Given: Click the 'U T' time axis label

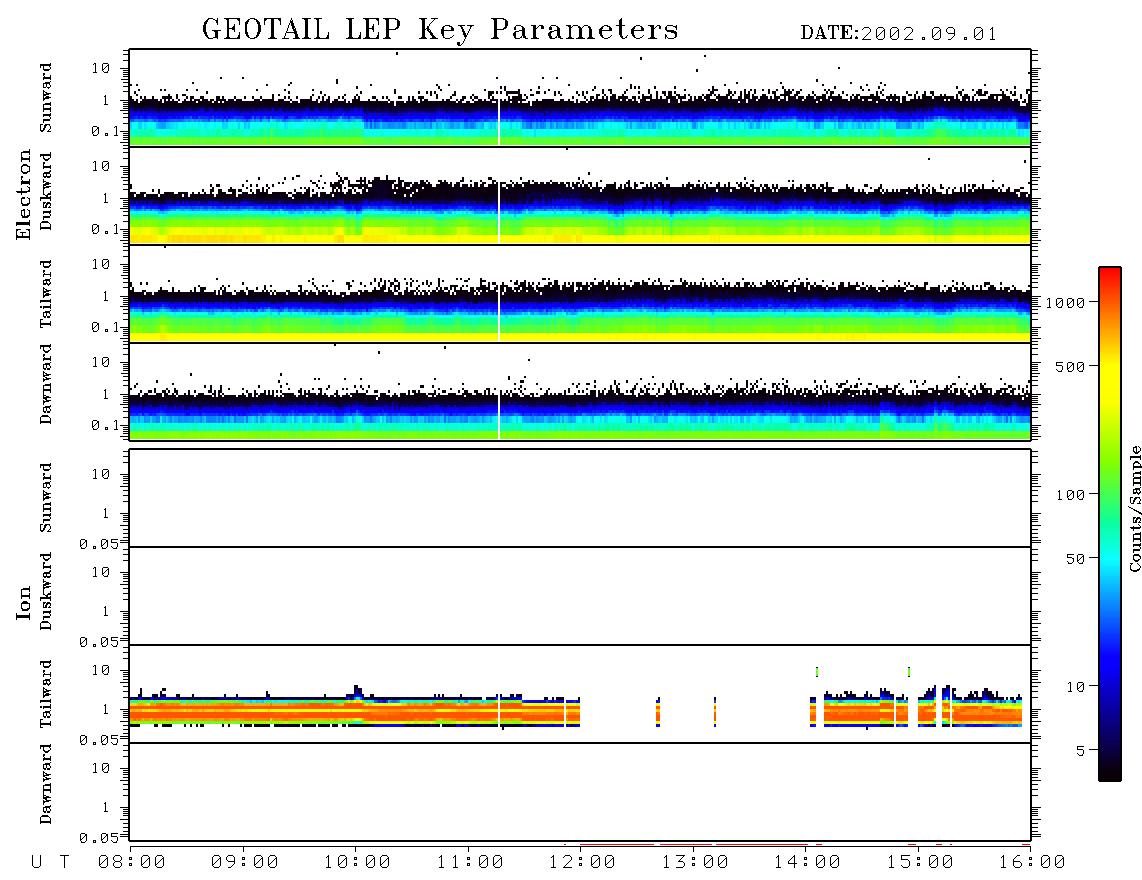Looking at the screenshot, I should (x=50, y=863).
